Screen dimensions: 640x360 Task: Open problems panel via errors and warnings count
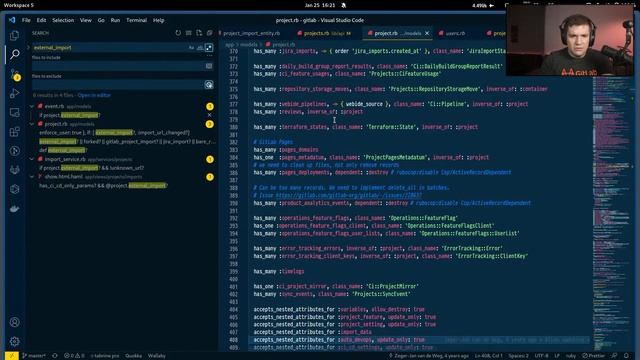tap(74, 356)
